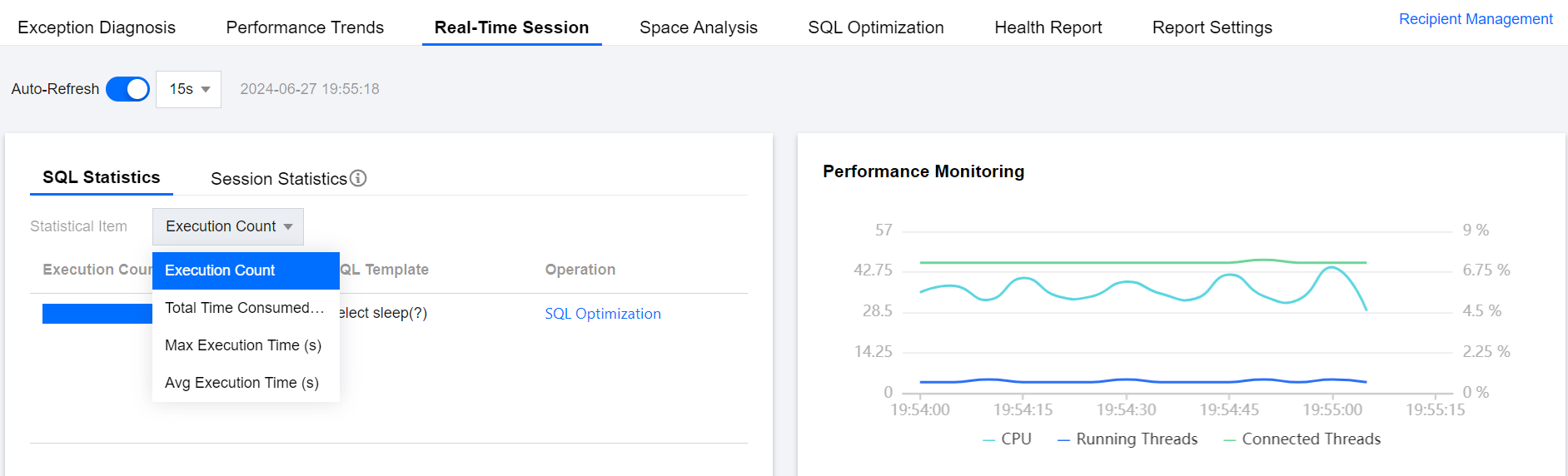Viewport: 1568px width, 476px height.
Task: Click the CPU line peak in the chart
Action: coord(1332,267)
